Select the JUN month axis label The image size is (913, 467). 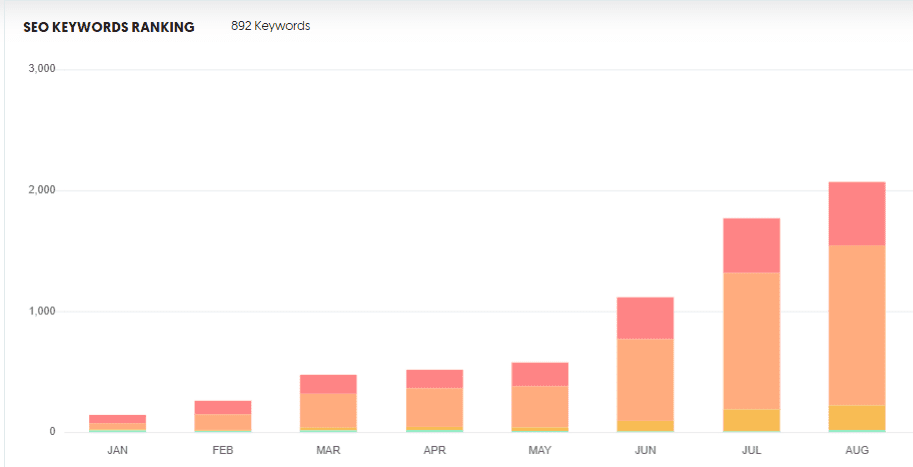point(646,450)
